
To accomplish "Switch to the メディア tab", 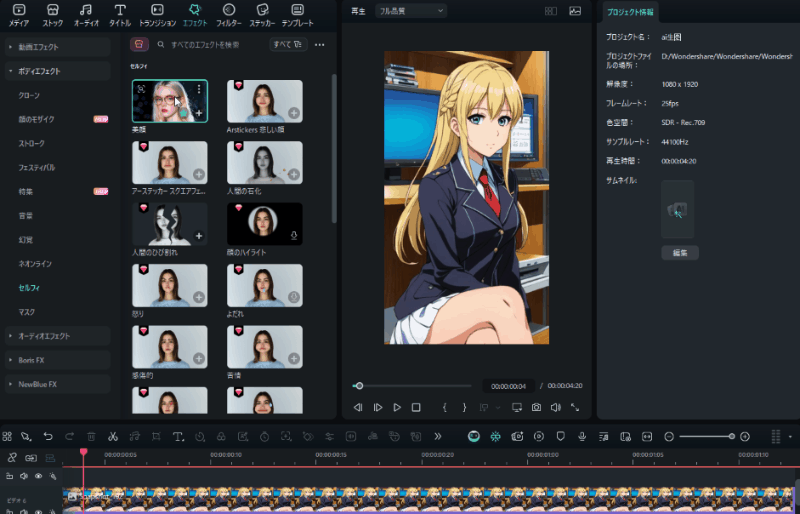I will coord(19,15).
